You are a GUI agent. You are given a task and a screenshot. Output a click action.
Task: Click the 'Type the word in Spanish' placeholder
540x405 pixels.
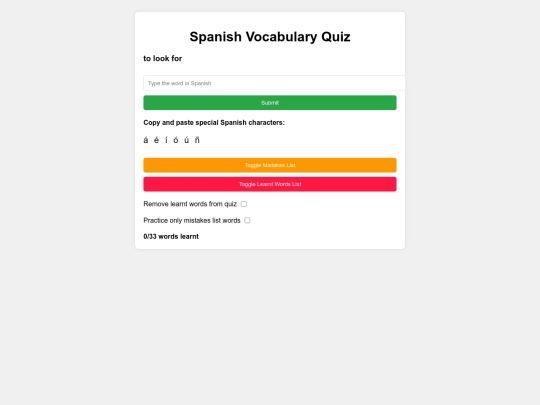pos(179,83)
